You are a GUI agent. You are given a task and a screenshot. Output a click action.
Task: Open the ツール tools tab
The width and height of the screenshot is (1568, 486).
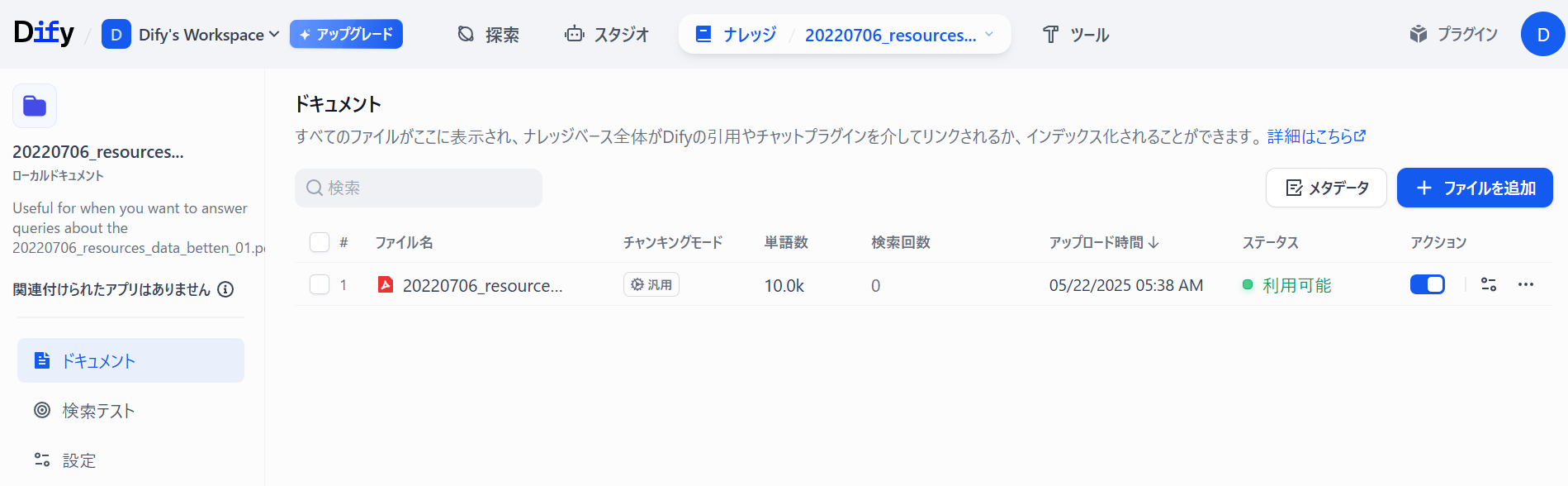(1076, 35)
